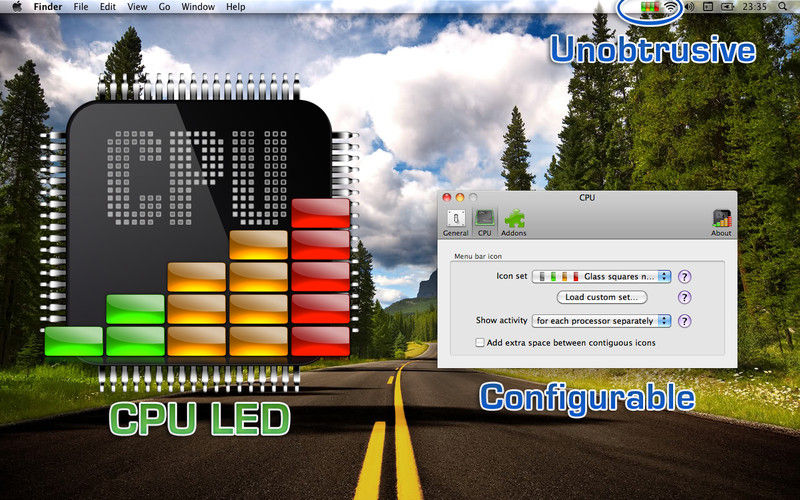This screenshot has width=800, height=500.
Task: Open Spotlight search magnifier
Action: point(783,7)
